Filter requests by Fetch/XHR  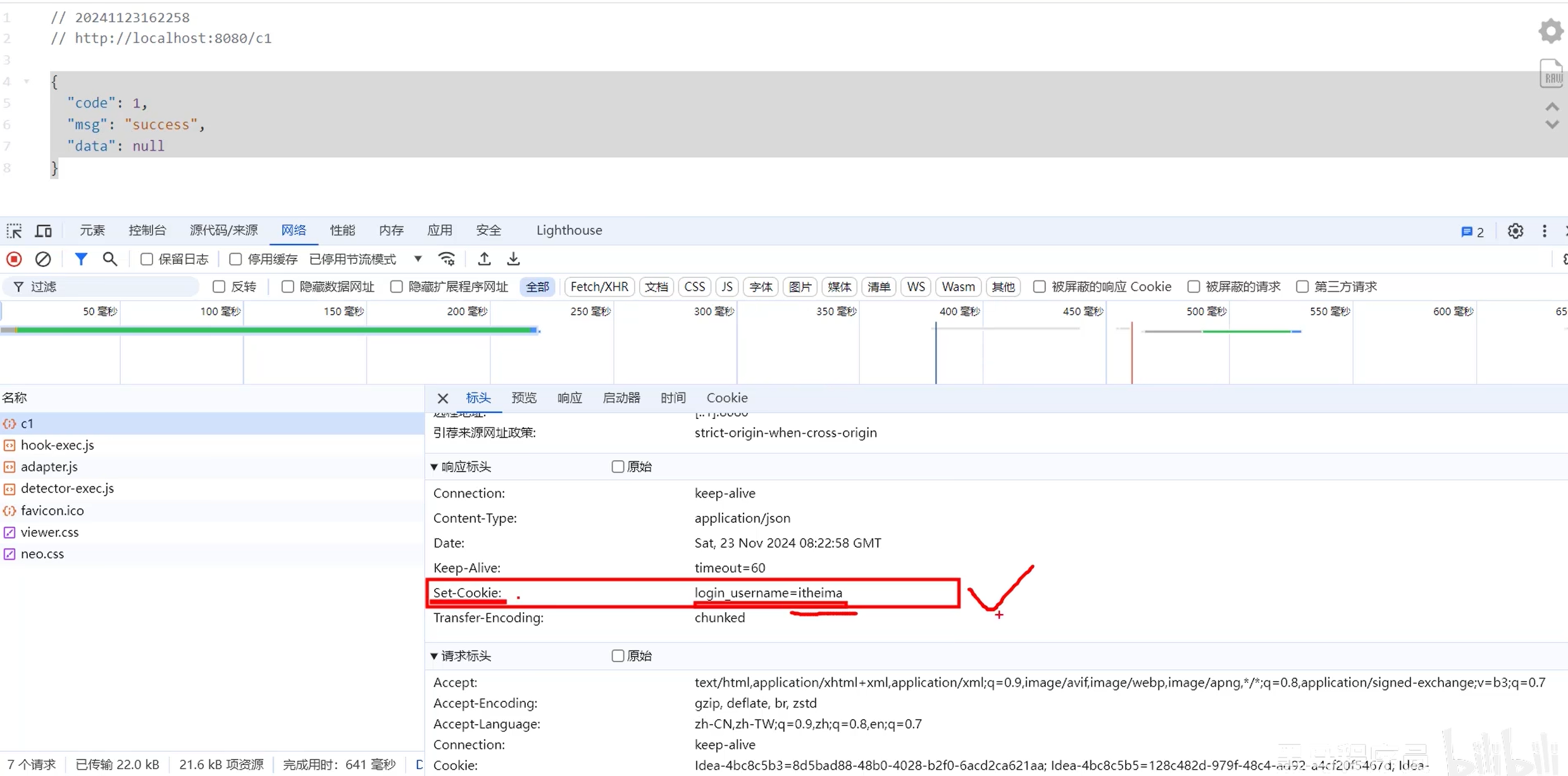[x=599, y=287]
